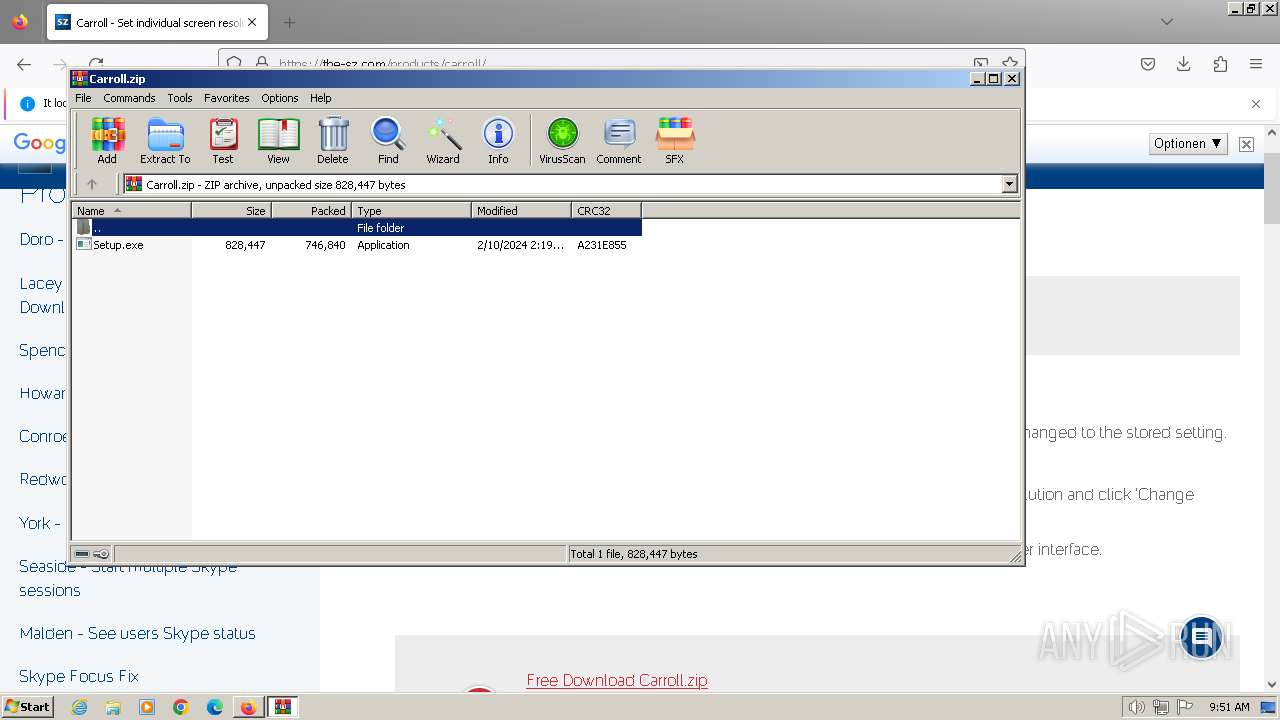Dismiss the Firefox notification bar
This screenshot has width=1280, height=720.
click(1256, 103)
